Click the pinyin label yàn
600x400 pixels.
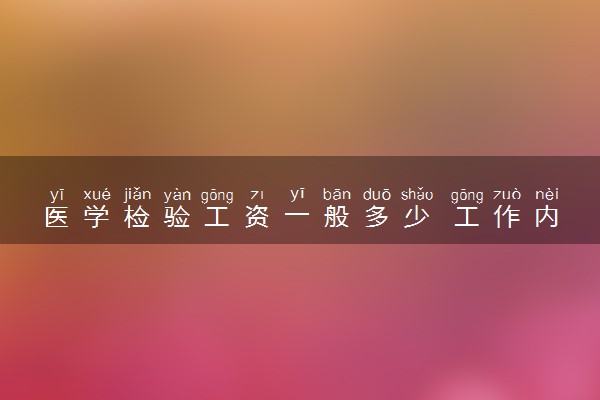(177, 195)
